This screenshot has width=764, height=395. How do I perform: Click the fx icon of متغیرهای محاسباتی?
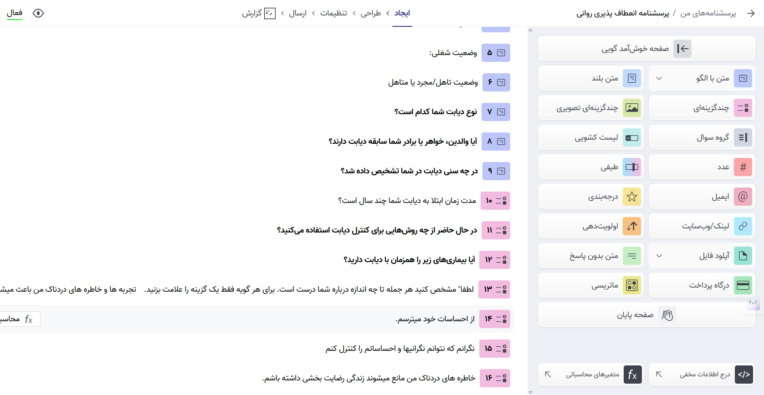click(x=632, y=375)
